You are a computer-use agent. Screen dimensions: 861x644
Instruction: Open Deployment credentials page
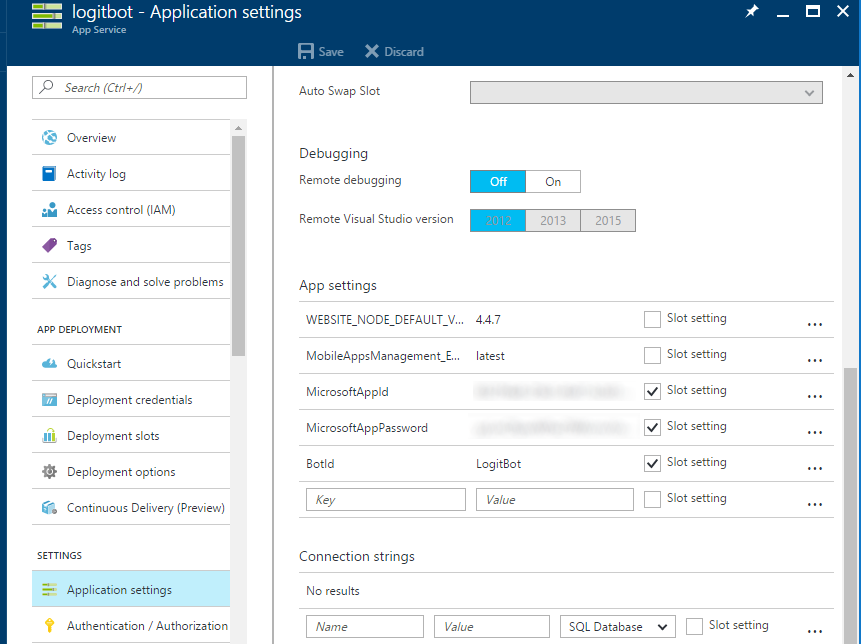coord(131,400)
